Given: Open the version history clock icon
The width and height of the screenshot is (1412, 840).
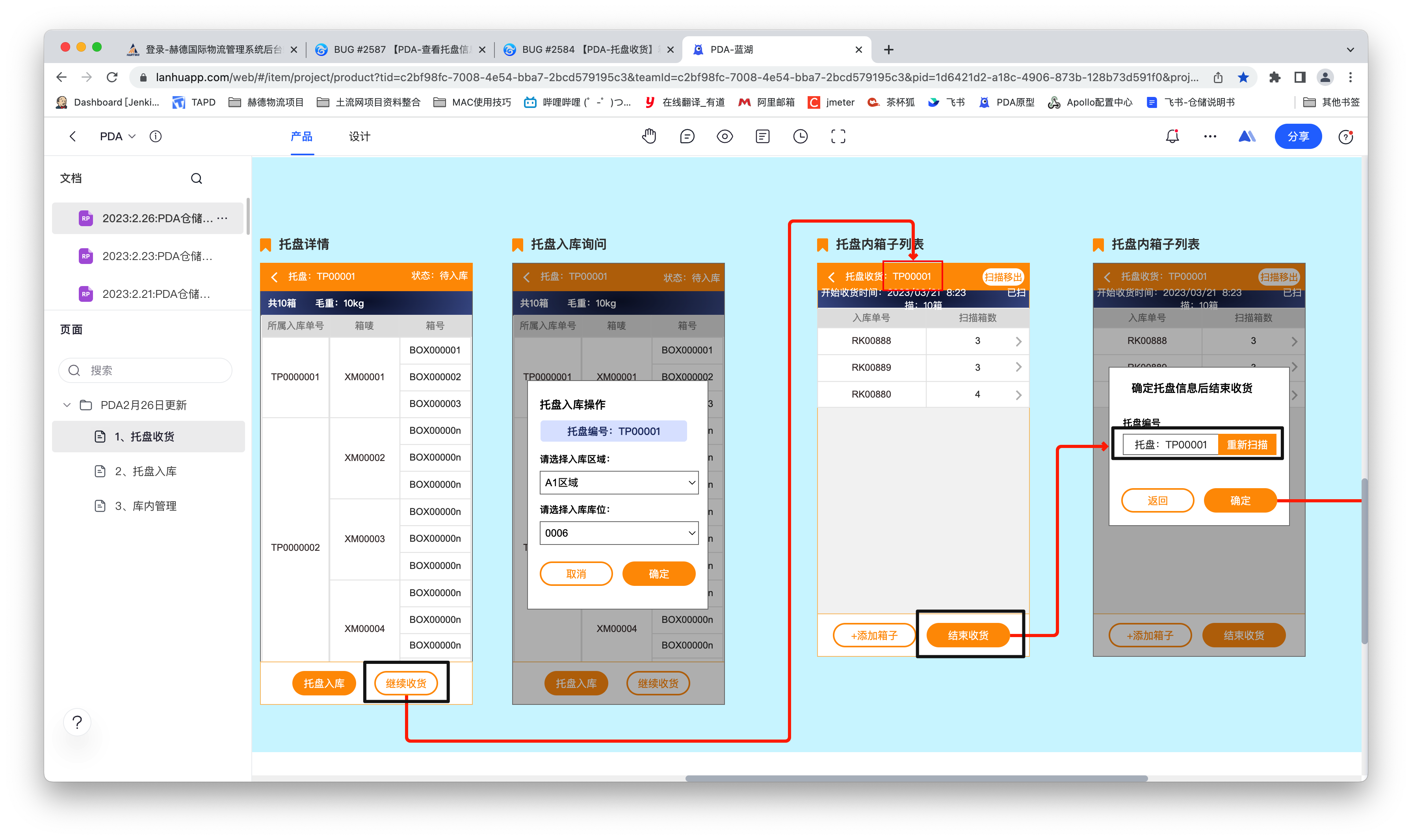Looking at the screenshot, I should coord(800,136).
